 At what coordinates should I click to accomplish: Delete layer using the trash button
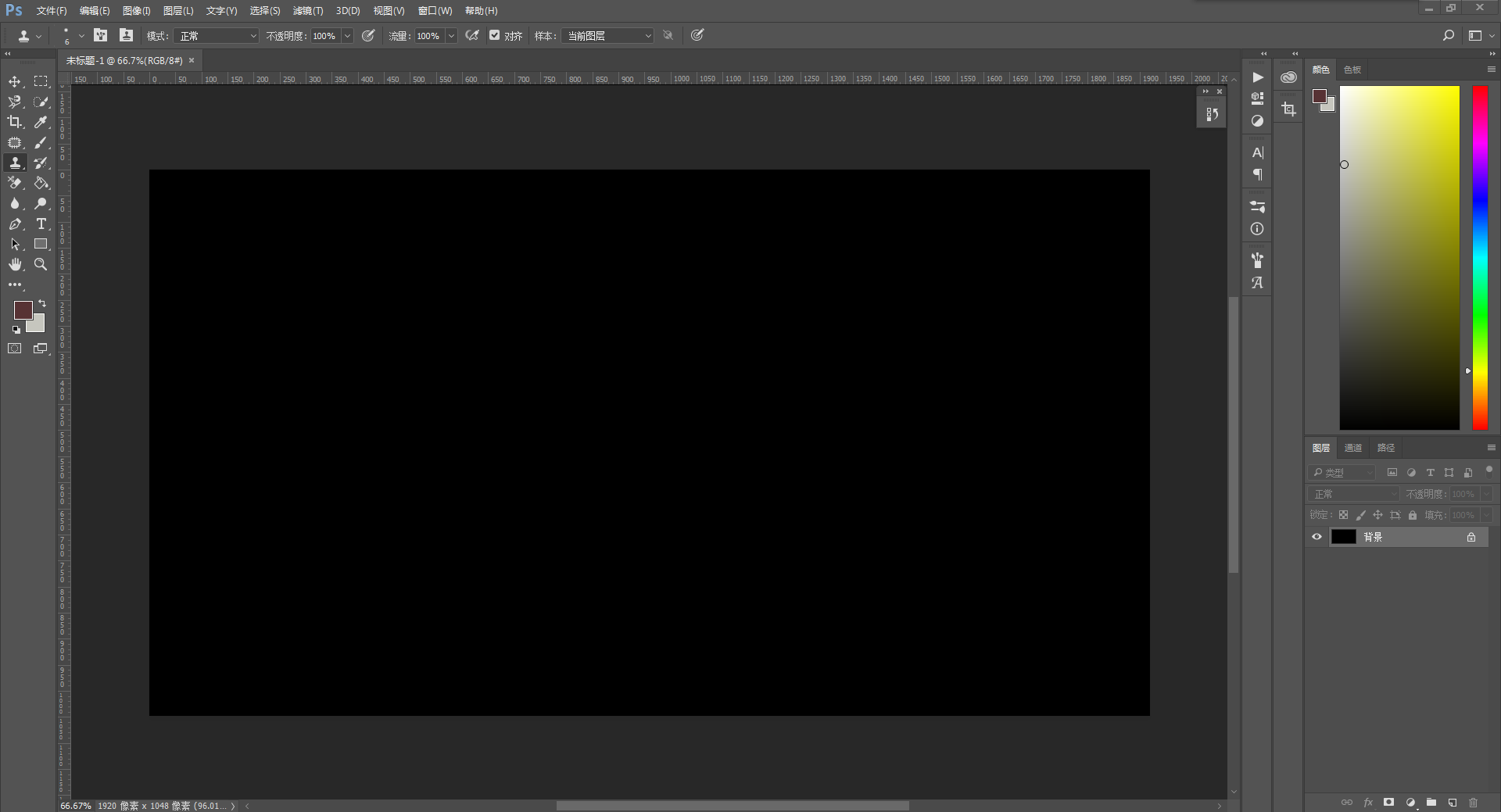tap(1473, 803)
